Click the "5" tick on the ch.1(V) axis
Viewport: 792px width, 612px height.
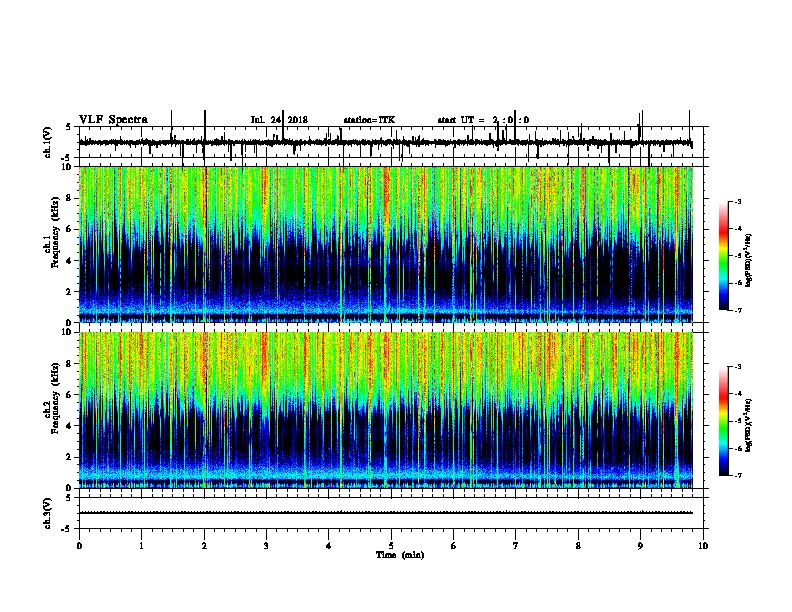pos(68,127)
